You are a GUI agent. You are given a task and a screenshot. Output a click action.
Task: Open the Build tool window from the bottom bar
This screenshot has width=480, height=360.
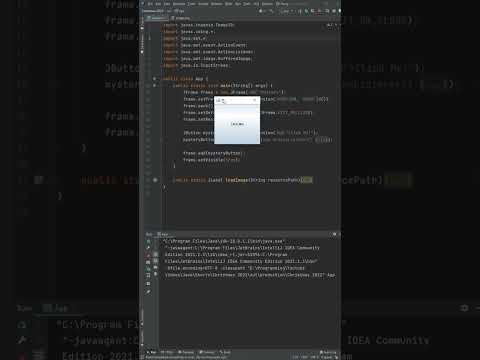tap(225, 352)
